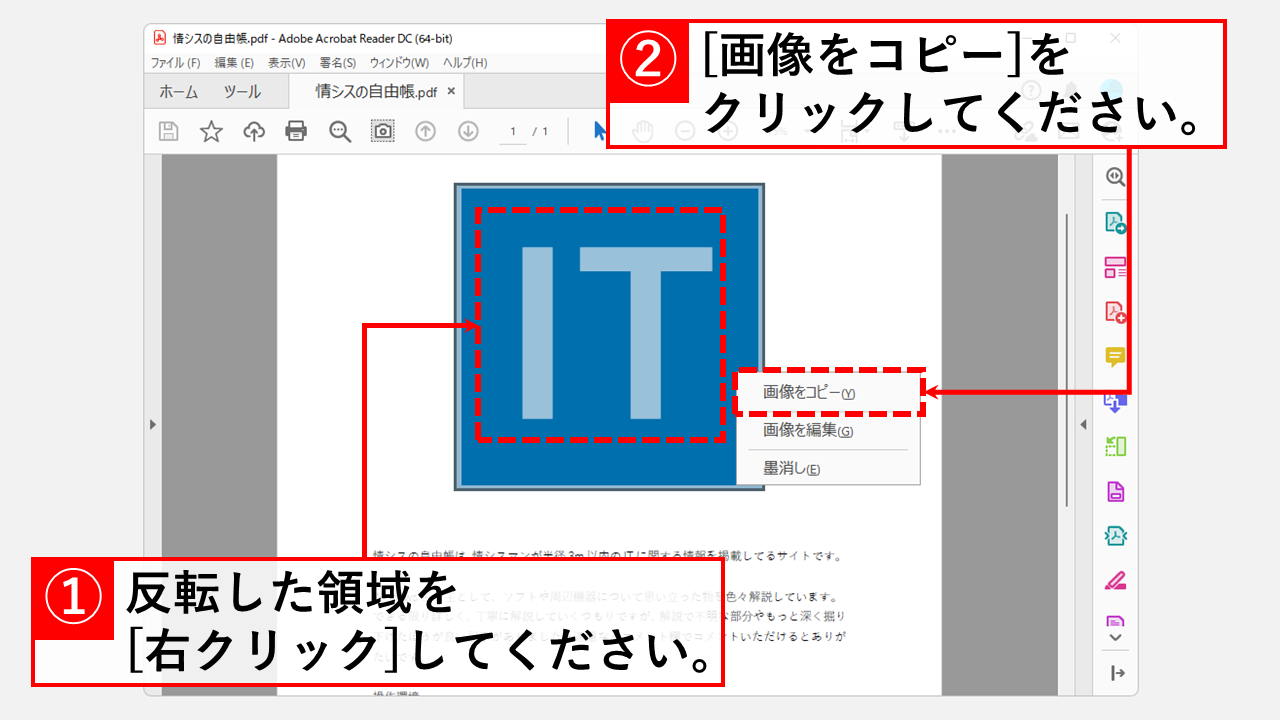Select the 情シスの自由帳.pdf document tab
This screenshot has width=1280, height=720.
pyautogui.click(x=376, y=92)
